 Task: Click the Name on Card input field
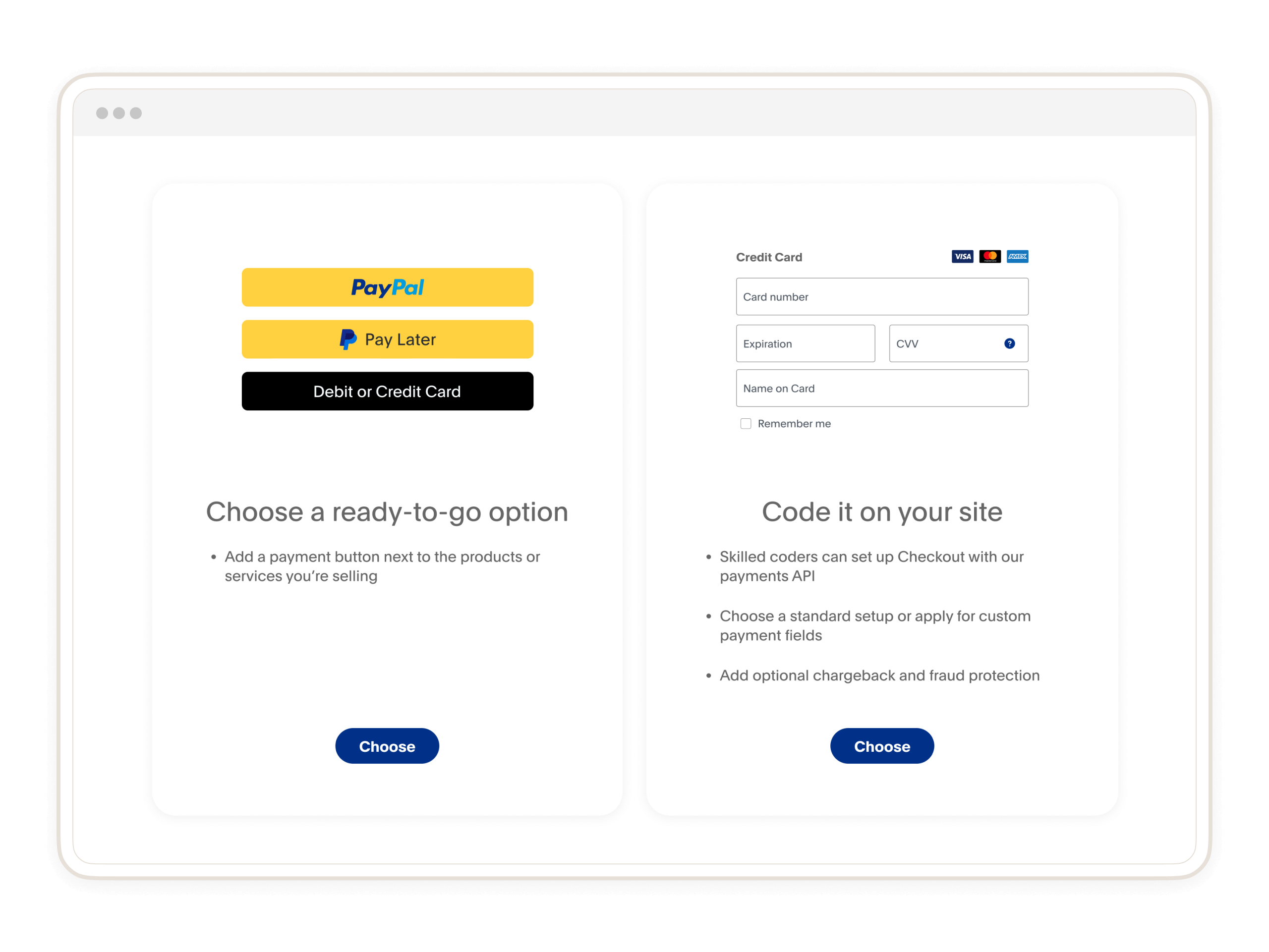882,388
